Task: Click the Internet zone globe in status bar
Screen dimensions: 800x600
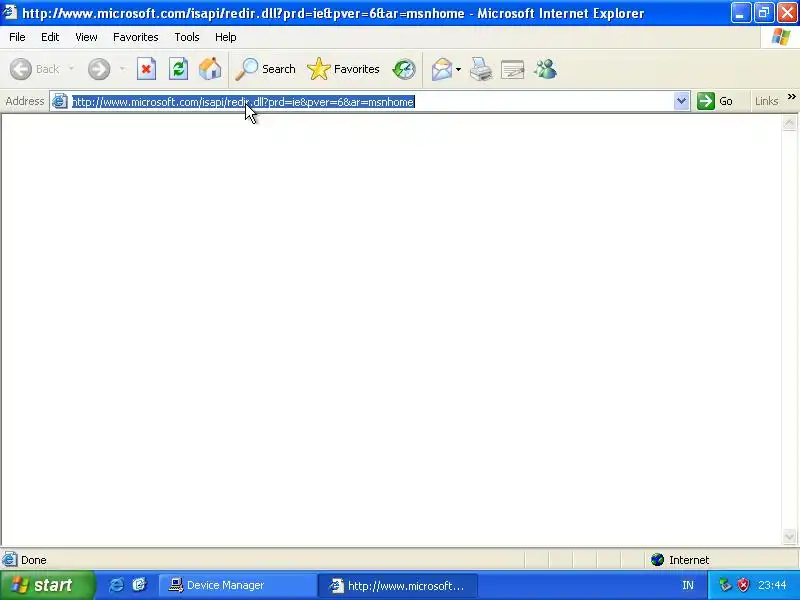Action: [658, 560]
